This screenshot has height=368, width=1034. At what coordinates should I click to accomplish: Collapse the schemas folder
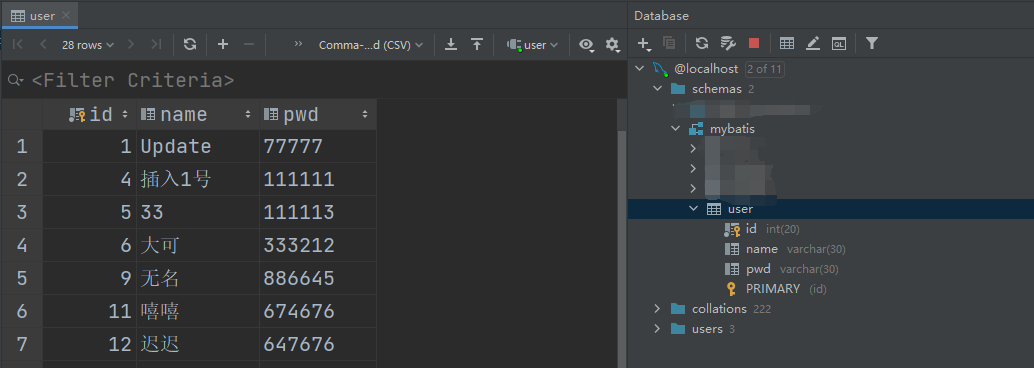657,89
